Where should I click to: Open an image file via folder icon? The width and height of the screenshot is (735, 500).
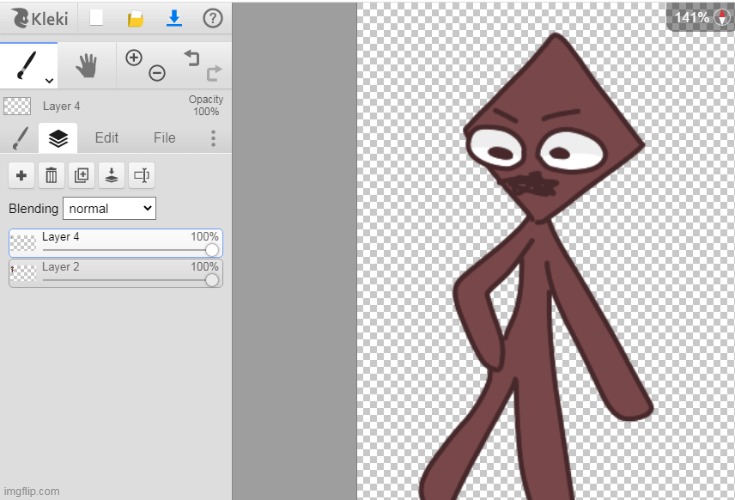[x=135, y=18]
